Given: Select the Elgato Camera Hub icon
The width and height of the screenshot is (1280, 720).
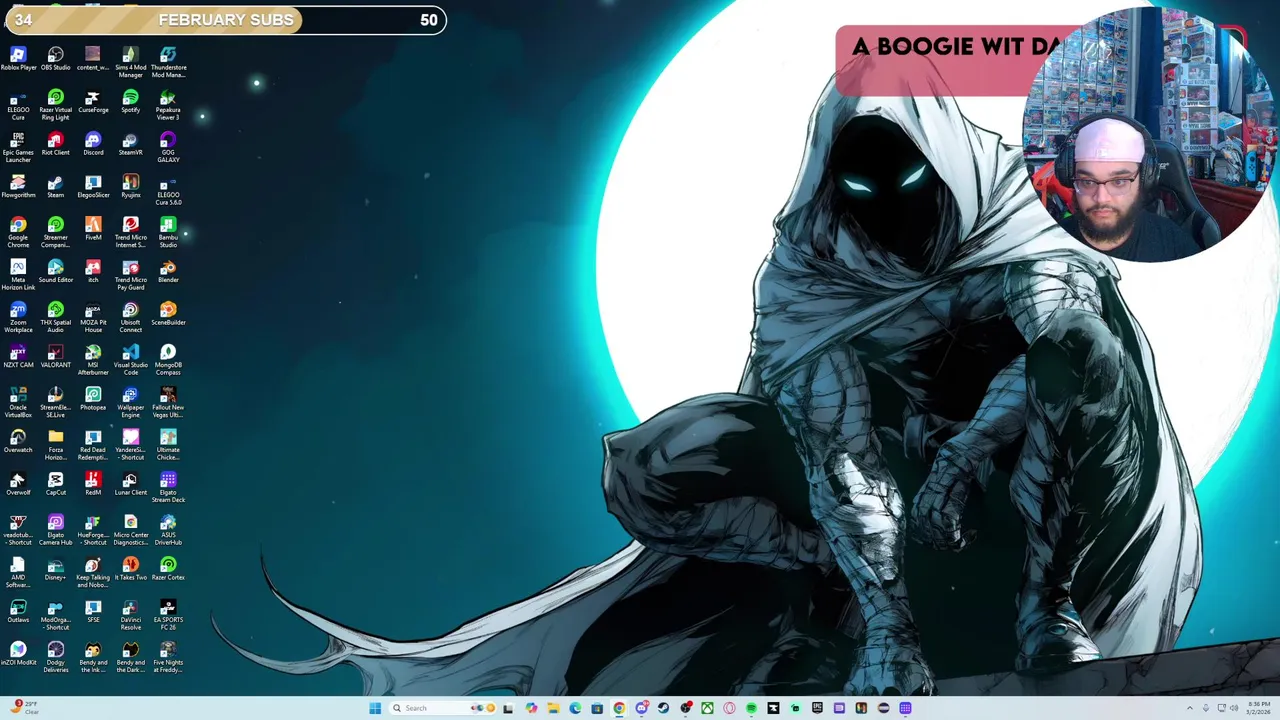Looking at the screenshot, I should click(x=55, y=530).
